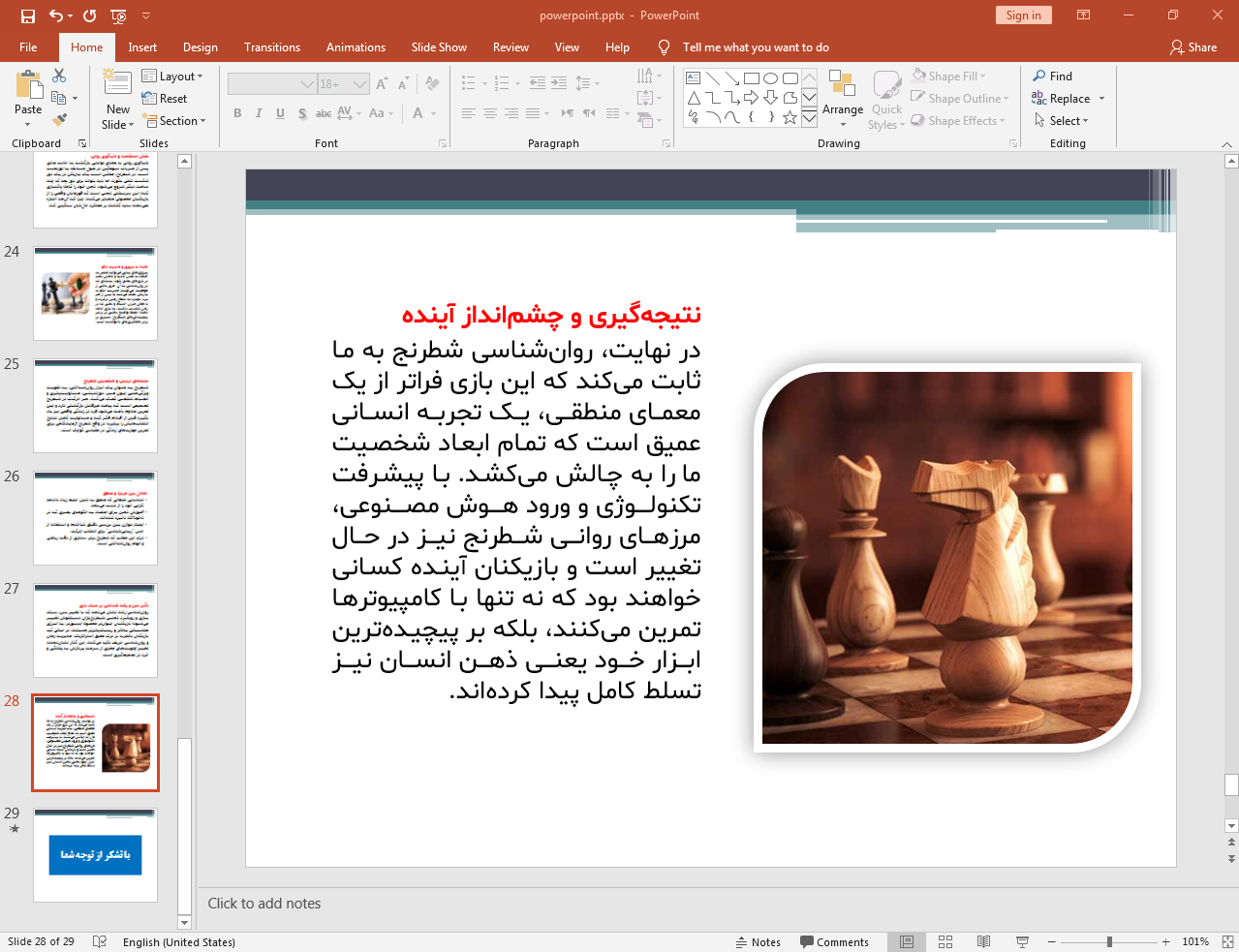Click the zoom slider handle
The image size is (1239, 952).
(x=1109, y=941)
